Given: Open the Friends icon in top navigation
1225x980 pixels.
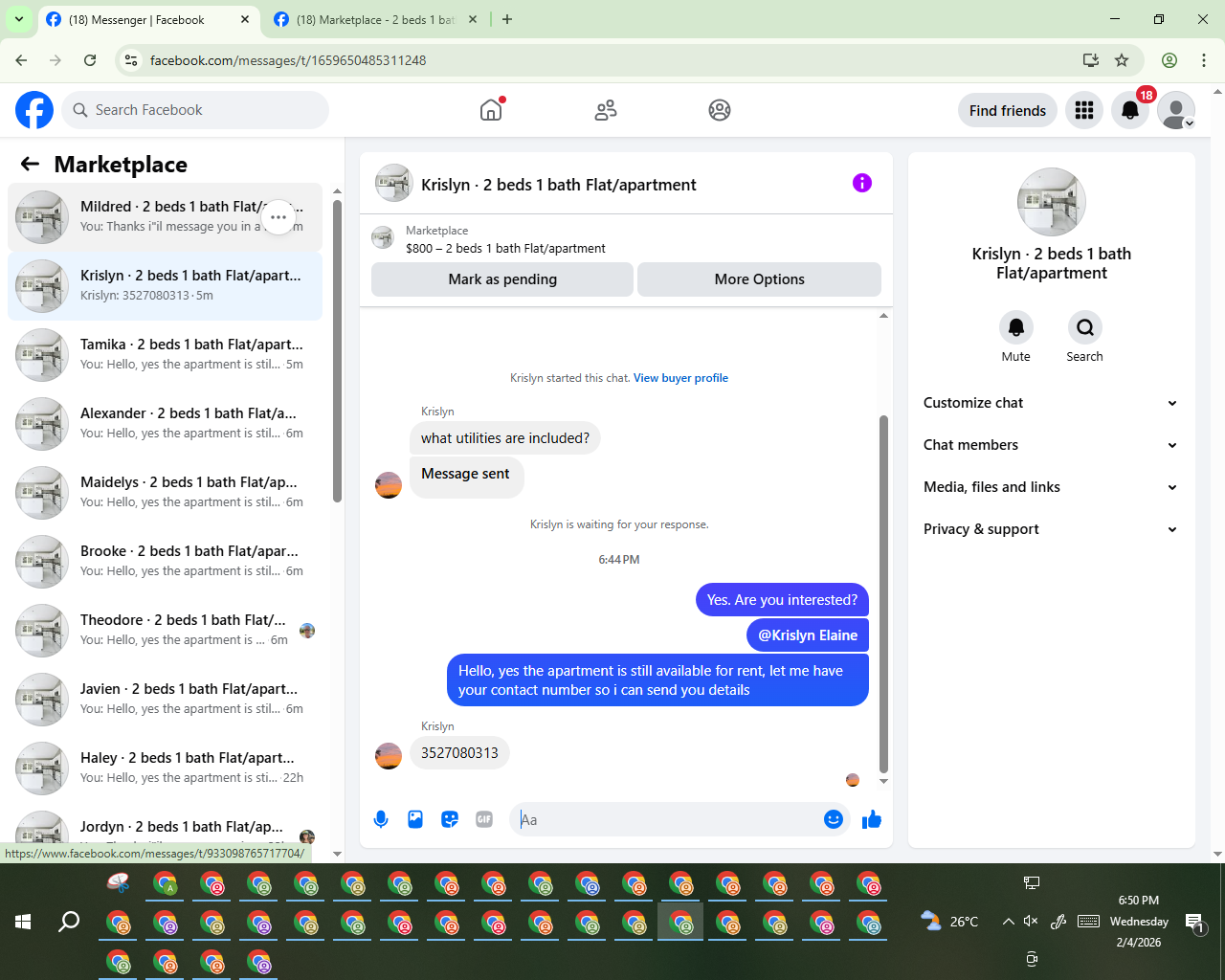Looking at the screenshot, I should 606,110.
